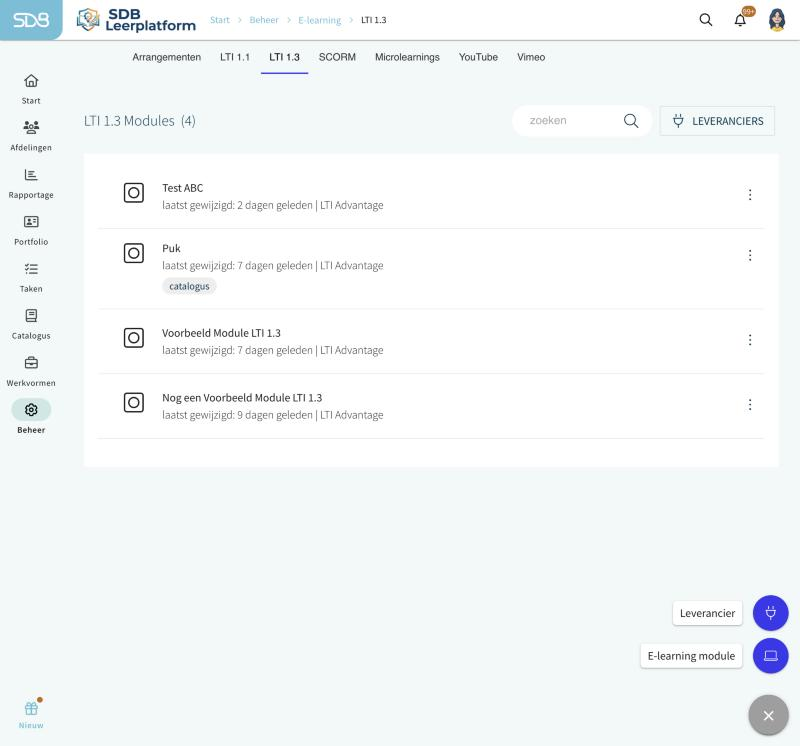Click the Beheer breadcrumb link

point(264,20)
